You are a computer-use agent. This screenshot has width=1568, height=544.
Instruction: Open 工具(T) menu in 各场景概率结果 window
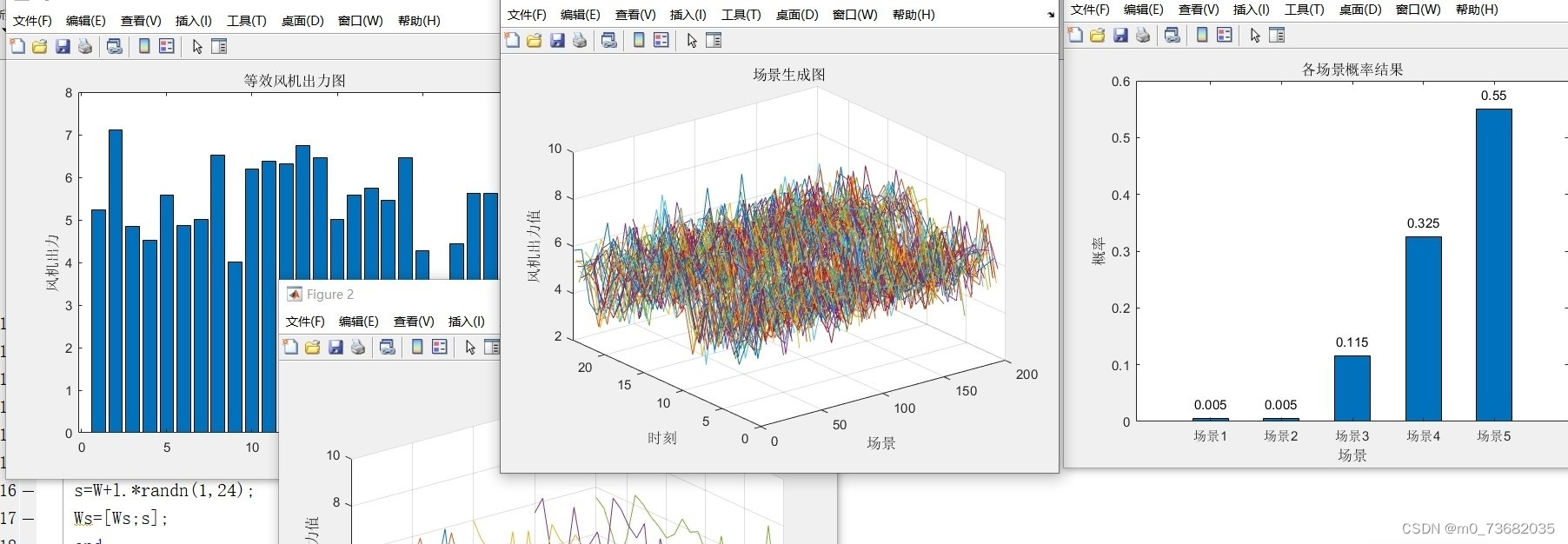1305,10
